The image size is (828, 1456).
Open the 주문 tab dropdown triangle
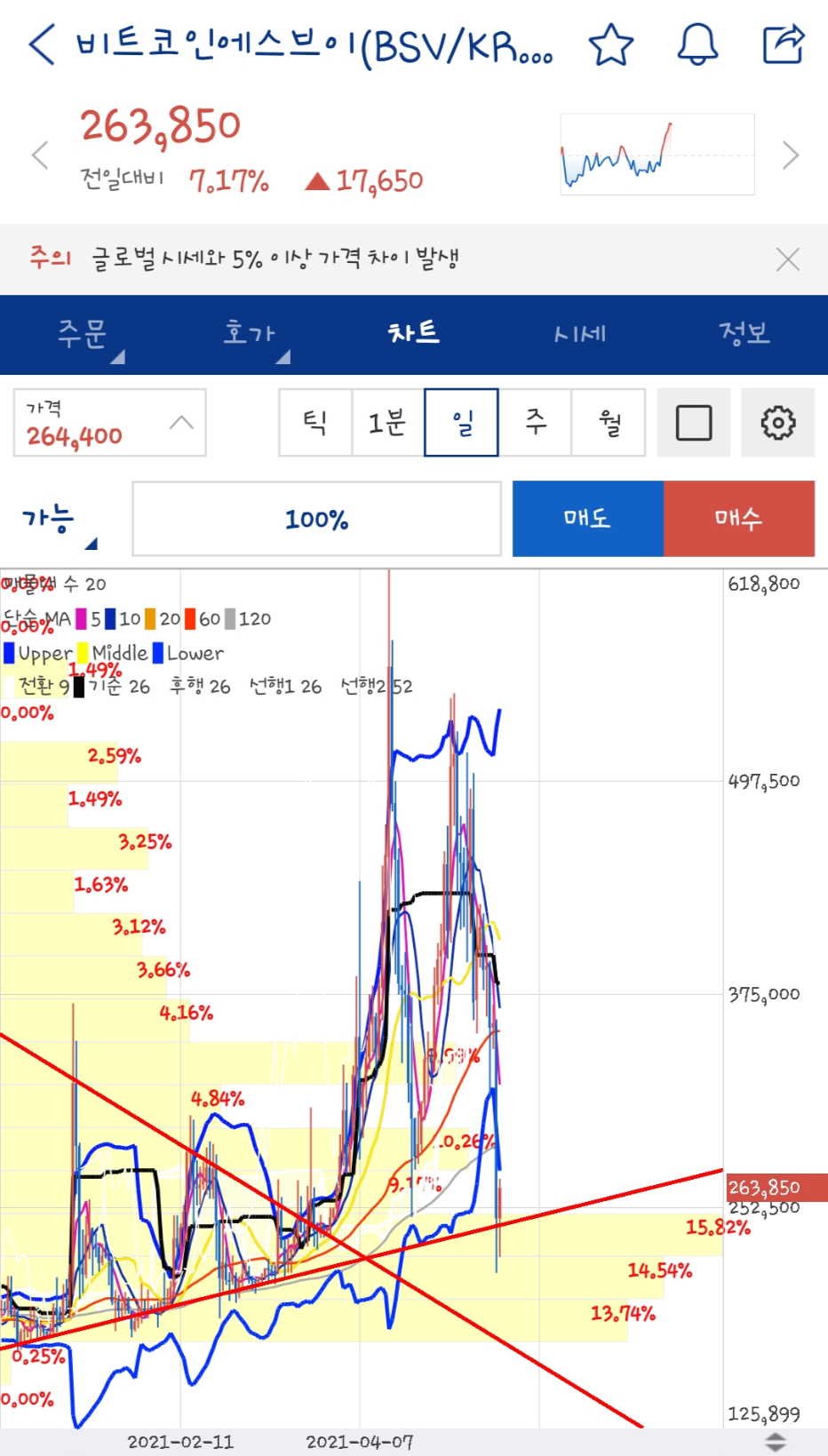tap(117, 356)
